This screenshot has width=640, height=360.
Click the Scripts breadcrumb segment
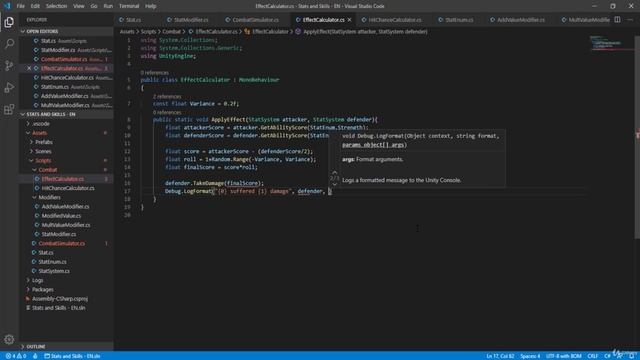pos(148,31)
